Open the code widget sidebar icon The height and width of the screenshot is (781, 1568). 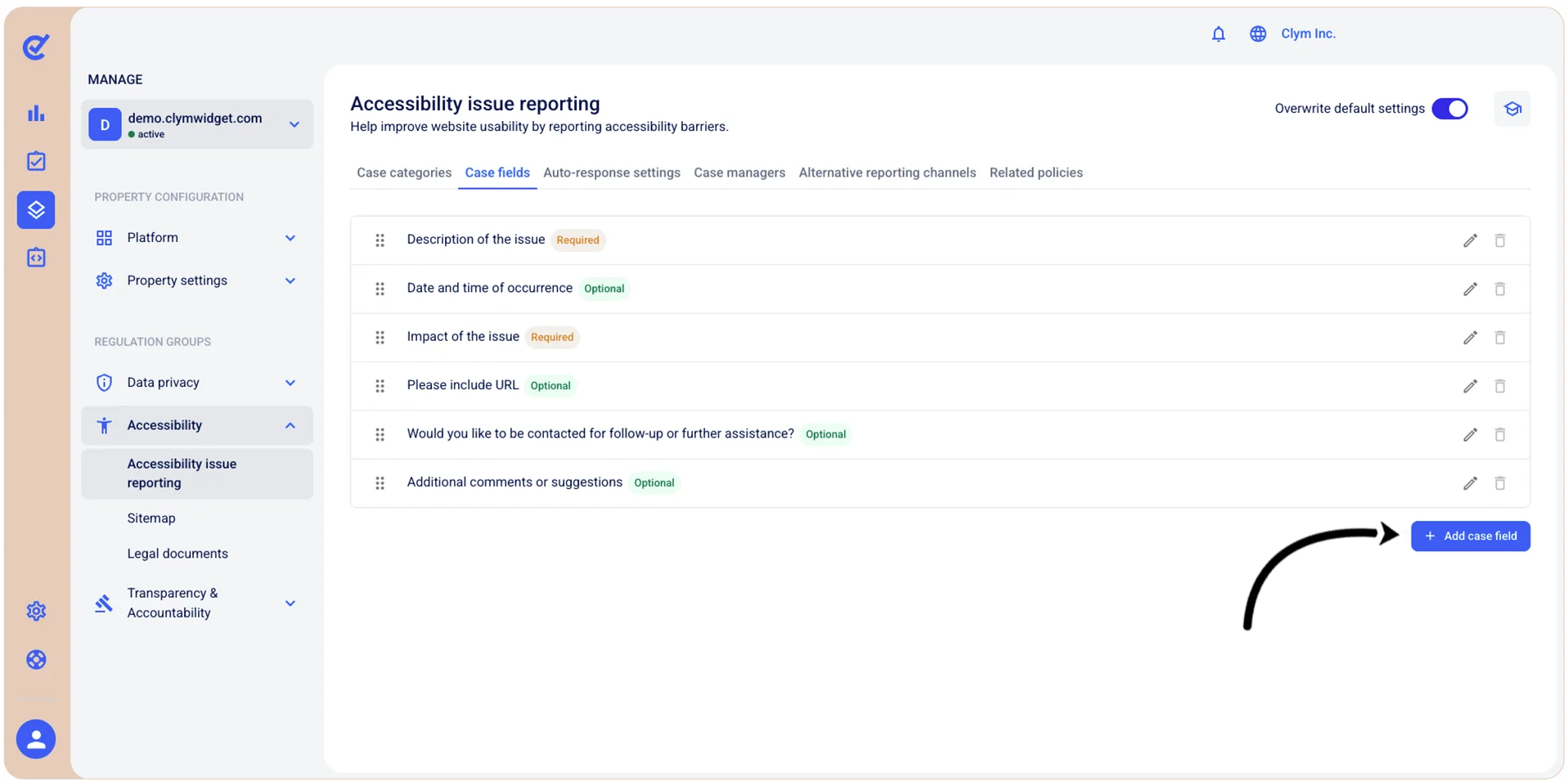coord(36,258)
